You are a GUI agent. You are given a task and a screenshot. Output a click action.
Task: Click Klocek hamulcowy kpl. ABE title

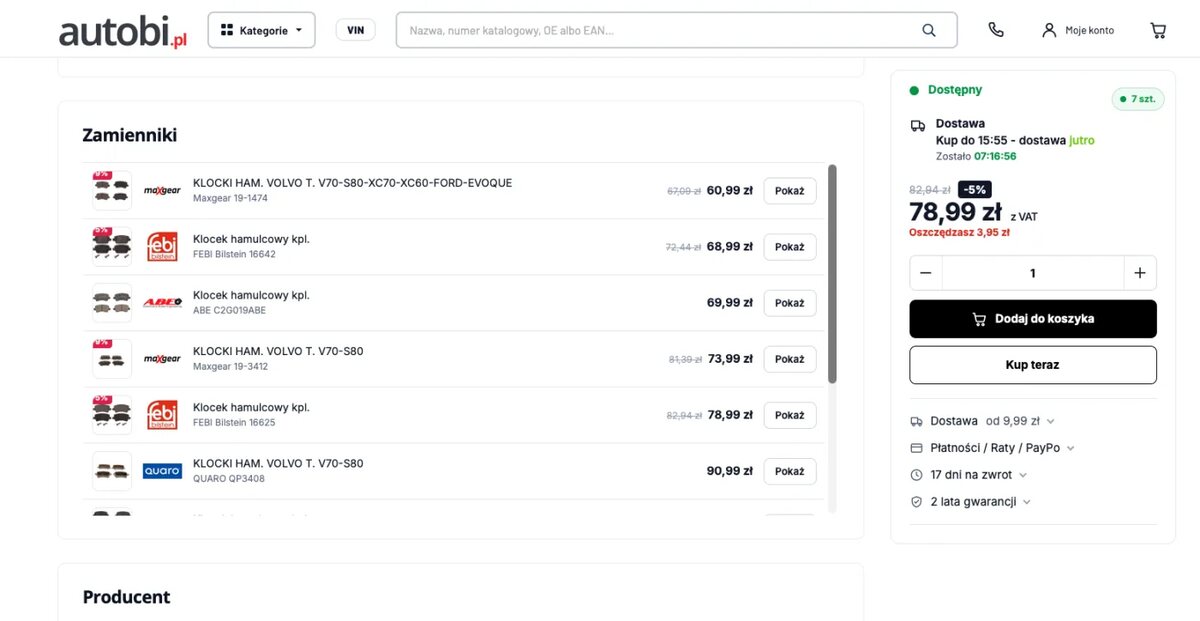(x=251, y=295)
